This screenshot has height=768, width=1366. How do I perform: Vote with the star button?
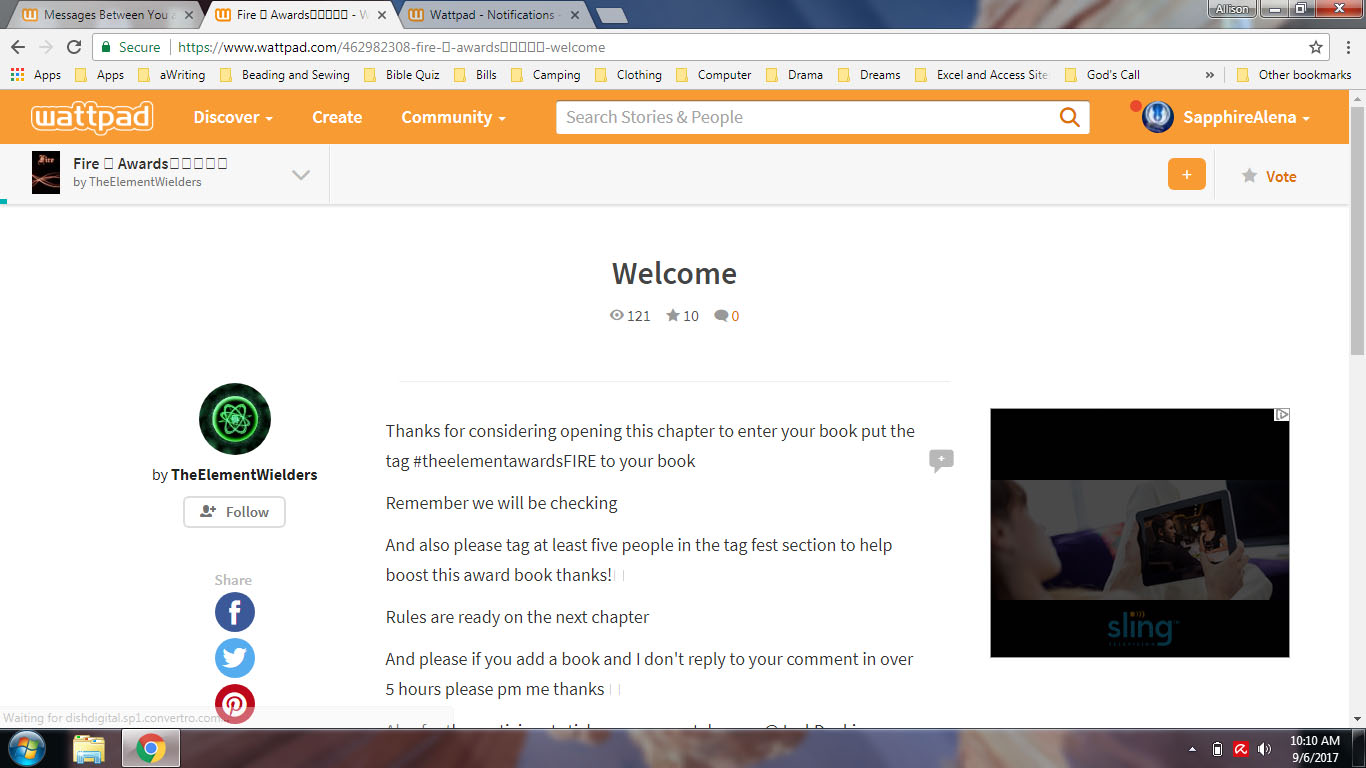(1269, 176)
